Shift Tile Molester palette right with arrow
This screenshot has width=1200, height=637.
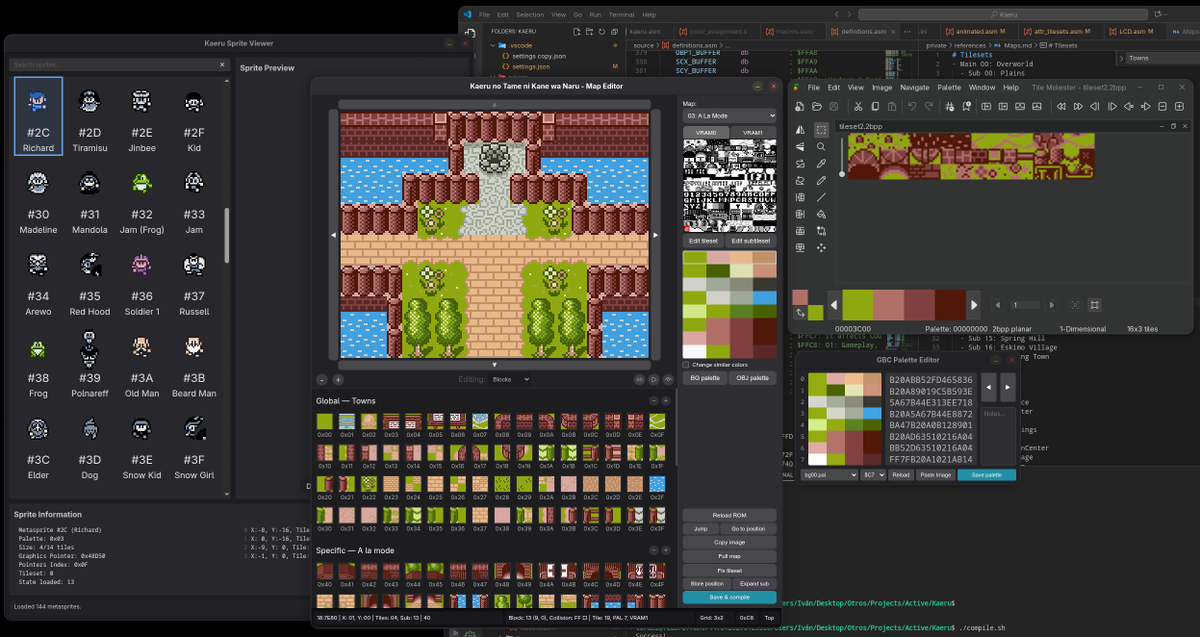[x=973, y=305]
